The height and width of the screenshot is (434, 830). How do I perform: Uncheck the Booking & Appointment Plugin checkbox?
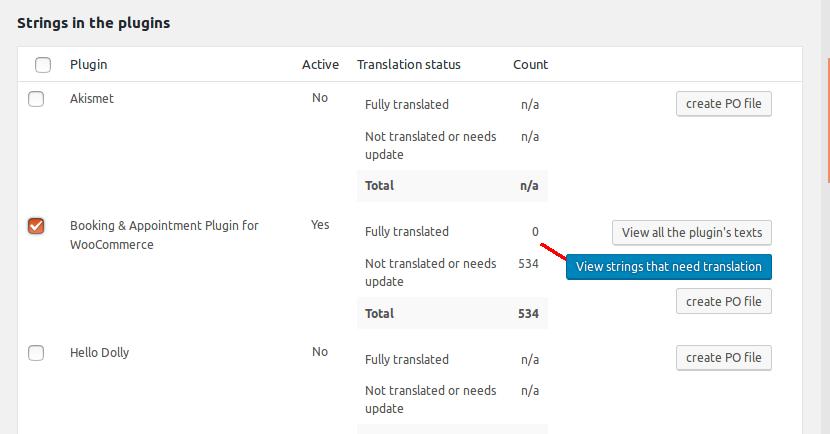point(36,226)
